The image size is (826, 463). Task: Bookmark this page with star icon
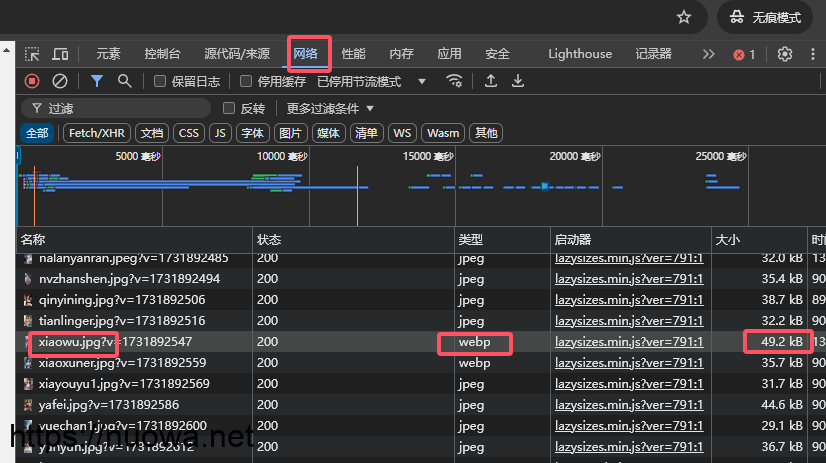click(684, 17)
